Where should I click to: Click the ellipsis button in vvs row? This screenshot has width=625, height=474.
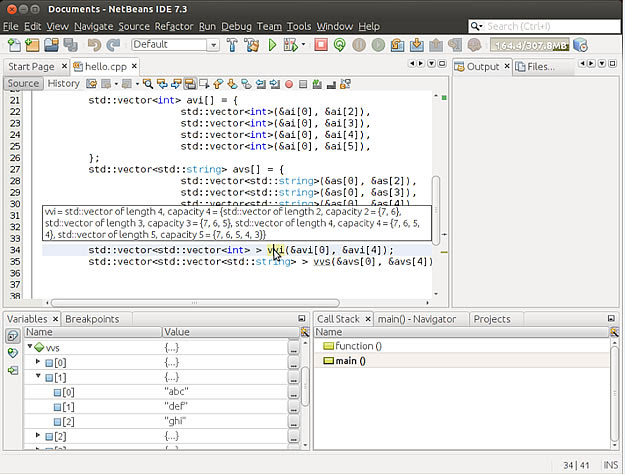coord(294,348)
